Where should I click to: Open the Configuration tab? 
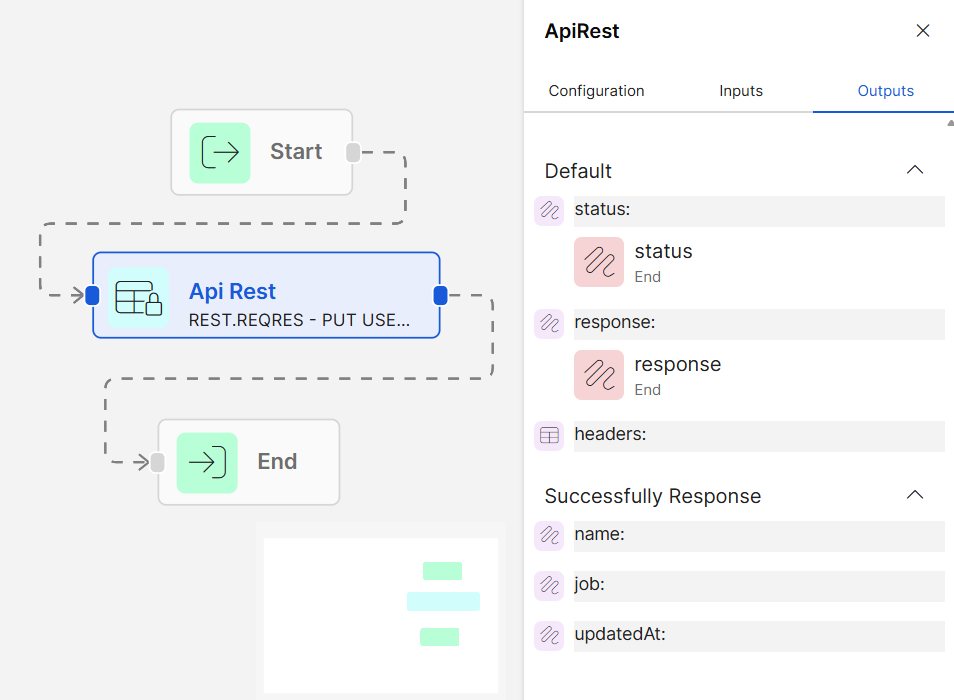(596, 91)
